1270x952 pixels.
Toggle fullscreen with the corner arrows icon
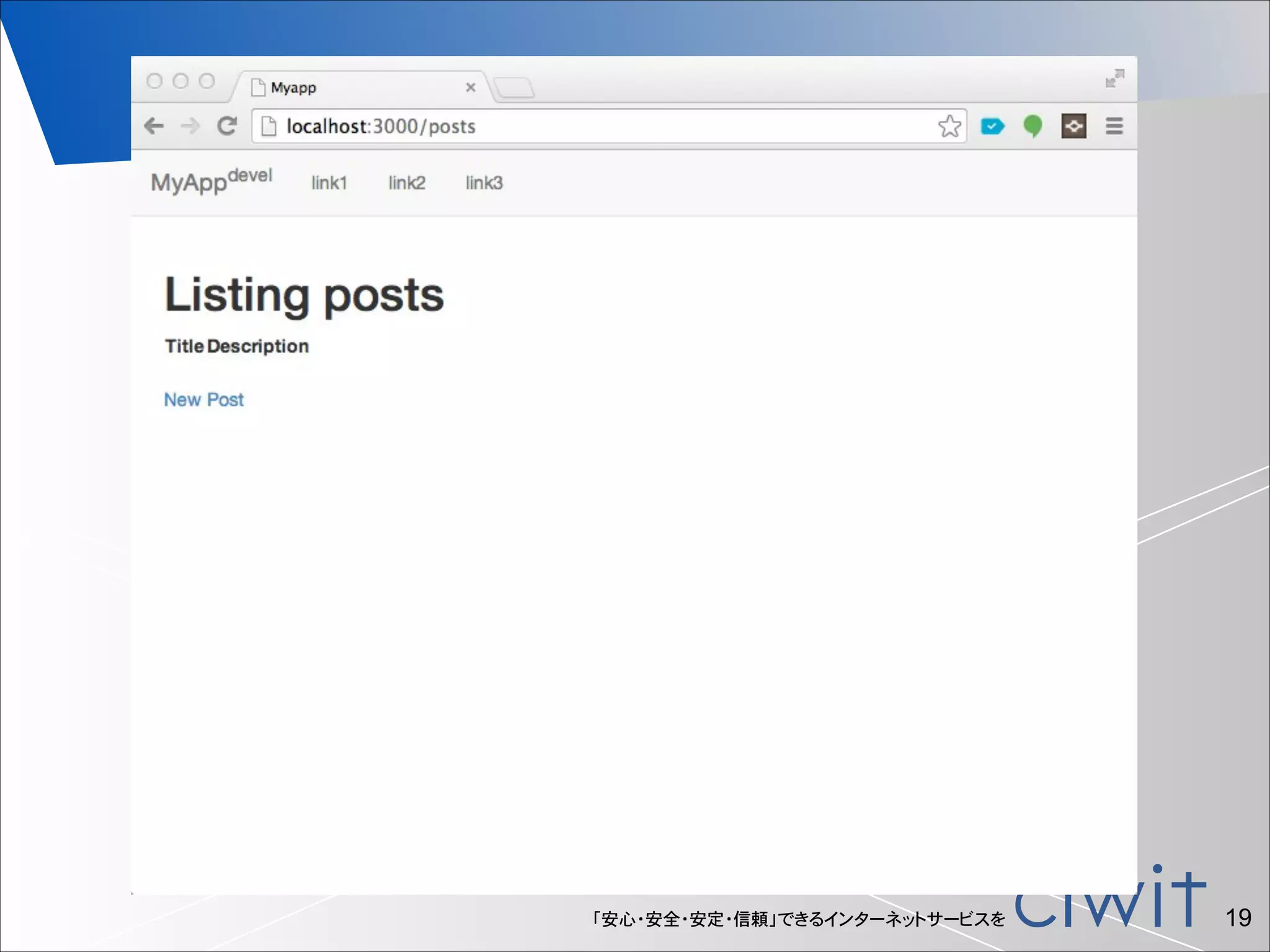[1114, 79]
